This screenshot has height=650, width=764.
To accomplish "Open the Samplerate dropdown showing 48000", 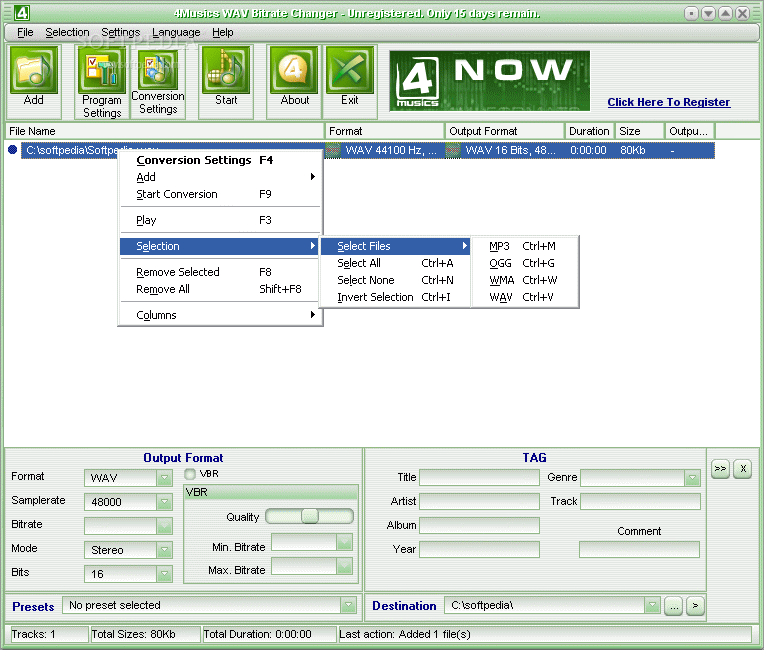I will [164, 501].
